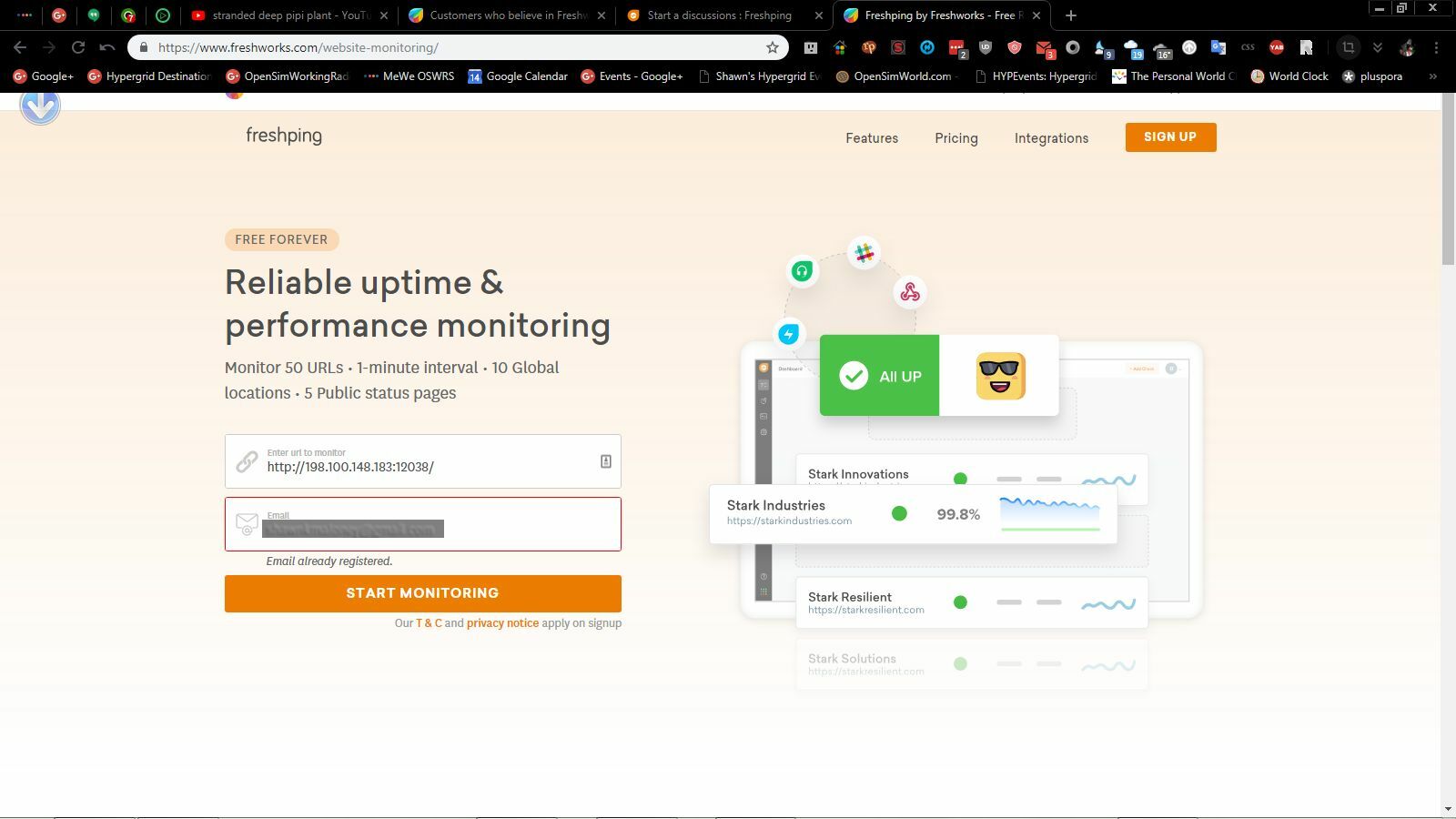Reload the Freshping page

point(78,47)
